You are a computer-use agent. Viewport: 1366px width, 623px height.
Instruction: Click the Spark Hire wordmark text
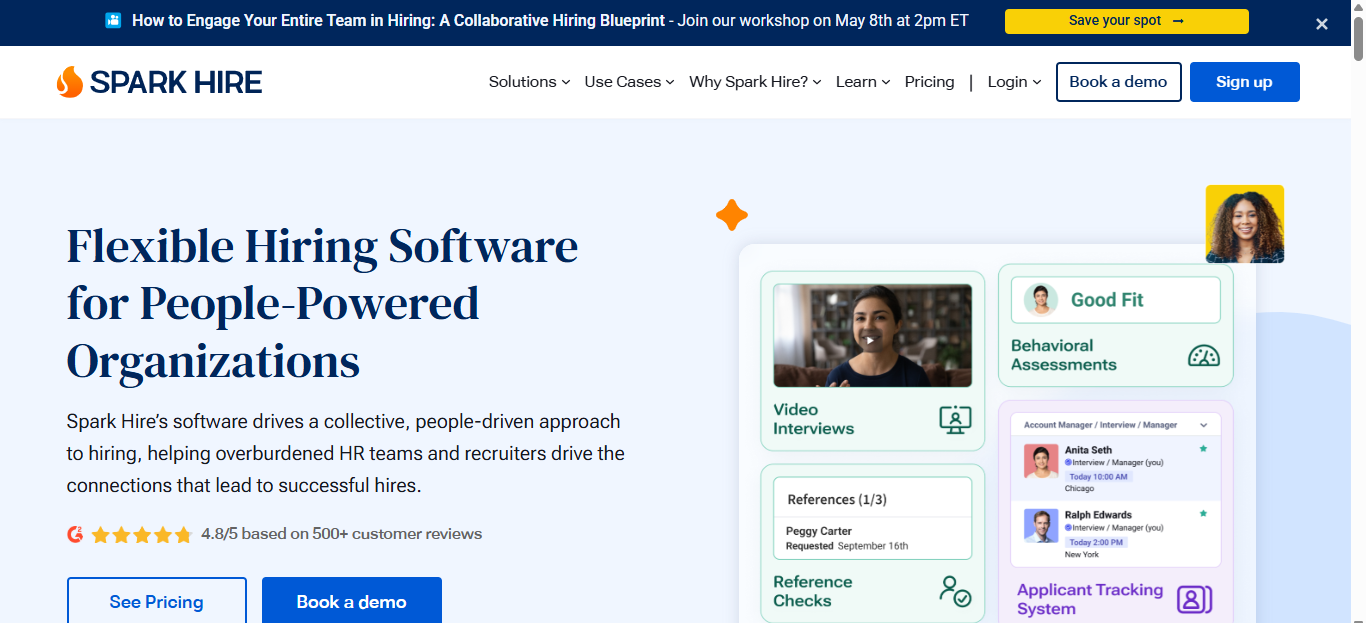[x=176, y=83]
